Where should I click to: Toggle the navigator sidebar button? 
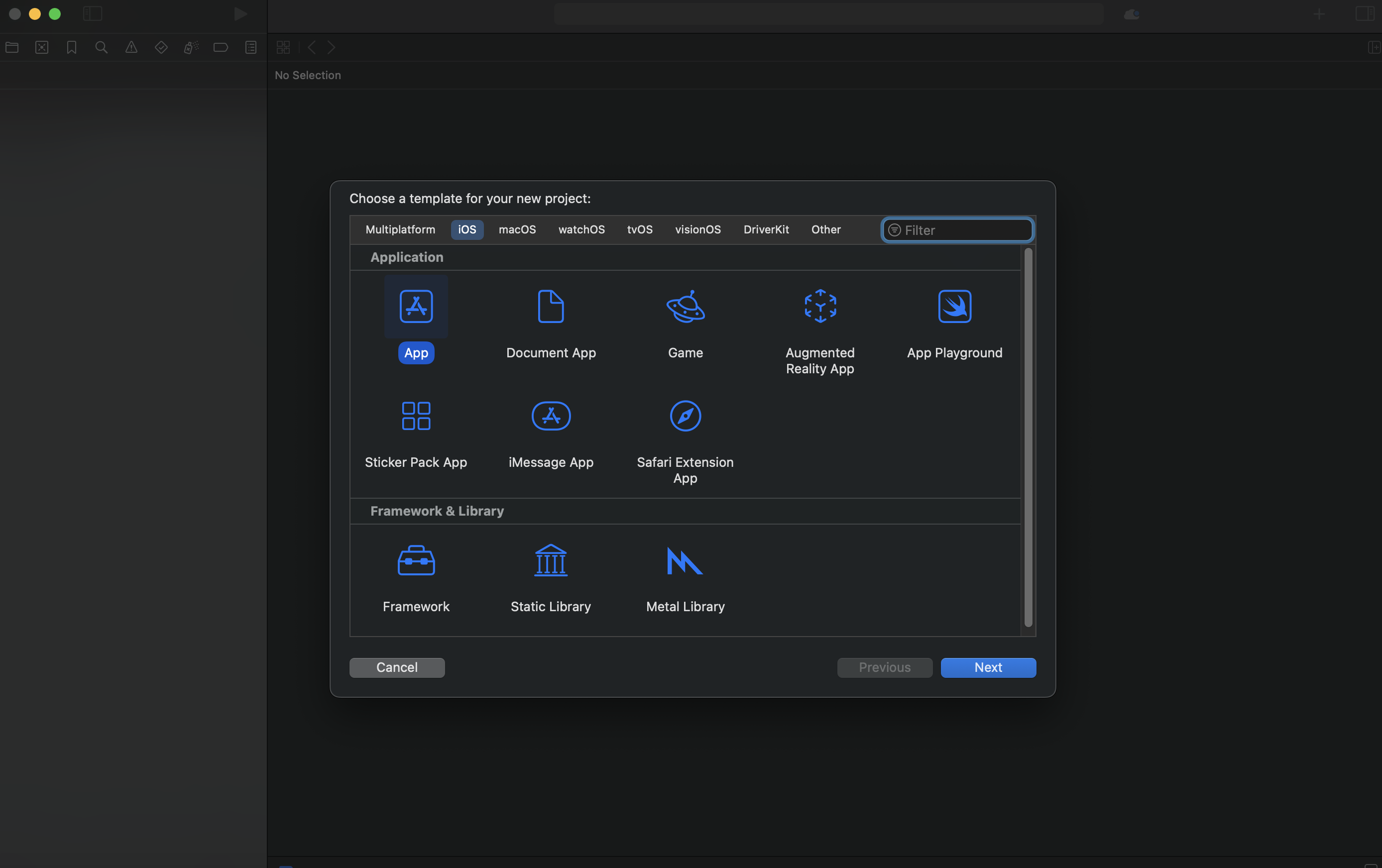coord(93,14)
